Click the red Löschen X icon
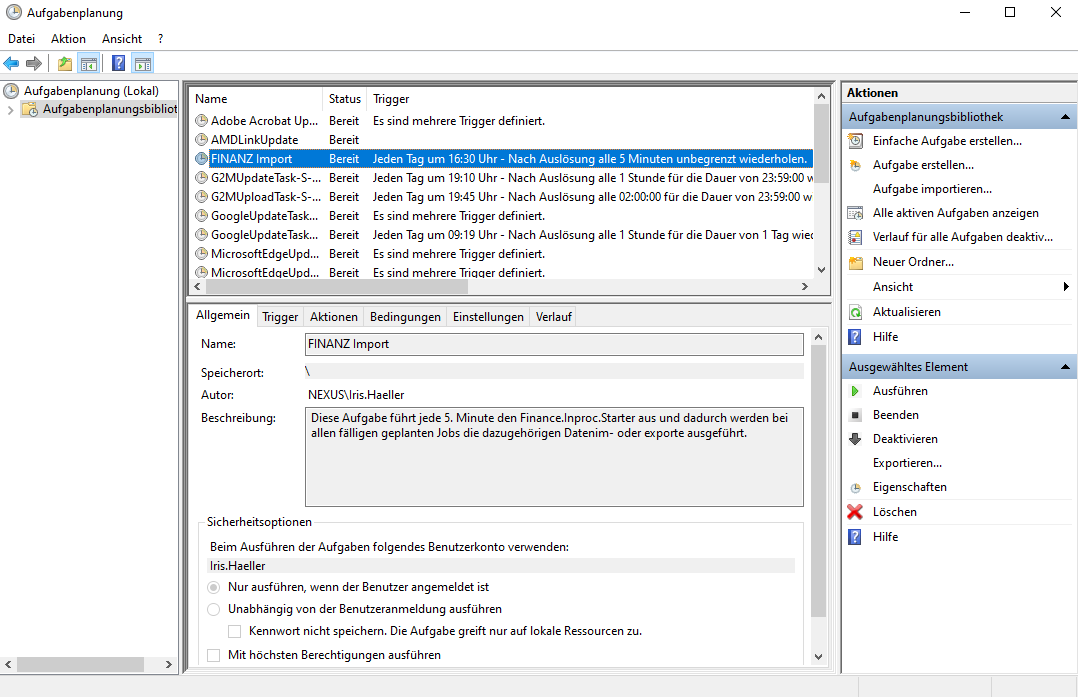The height and width of the screenshot is (697, 1078). pos(855,512)
